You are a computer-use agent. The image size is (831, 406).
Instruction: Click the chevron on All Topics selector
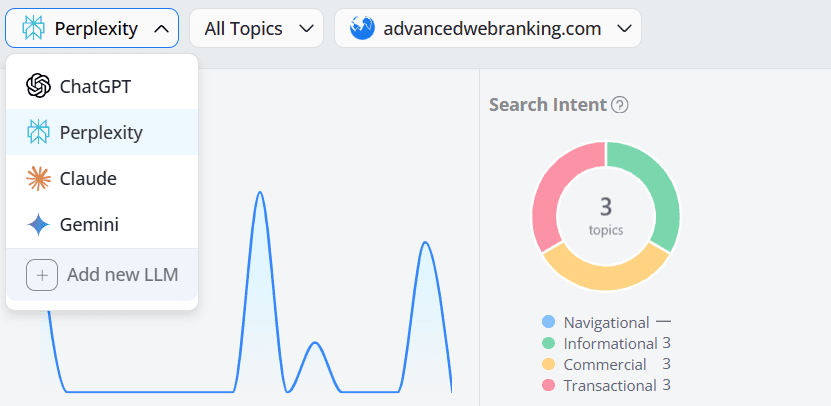click(306, 29)
